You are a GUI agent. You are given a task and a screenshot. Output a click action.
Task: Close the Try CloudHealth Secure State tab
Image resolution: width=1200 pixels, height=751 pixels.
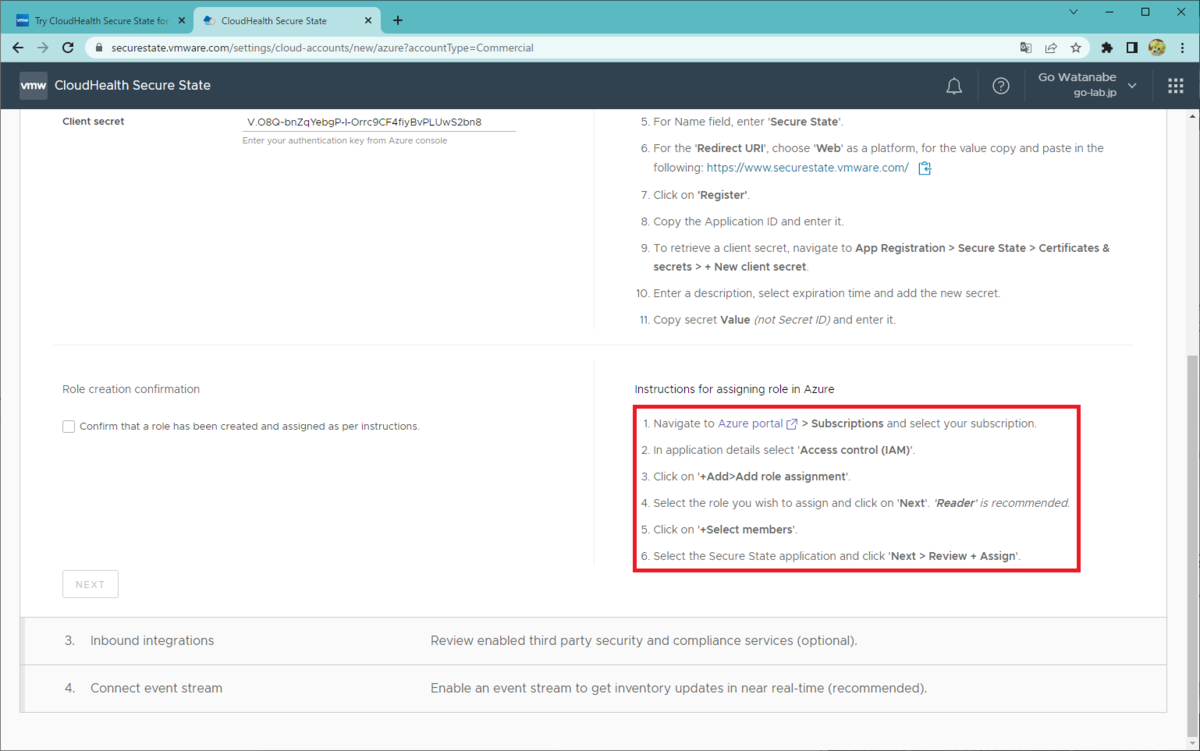[181, 20]
